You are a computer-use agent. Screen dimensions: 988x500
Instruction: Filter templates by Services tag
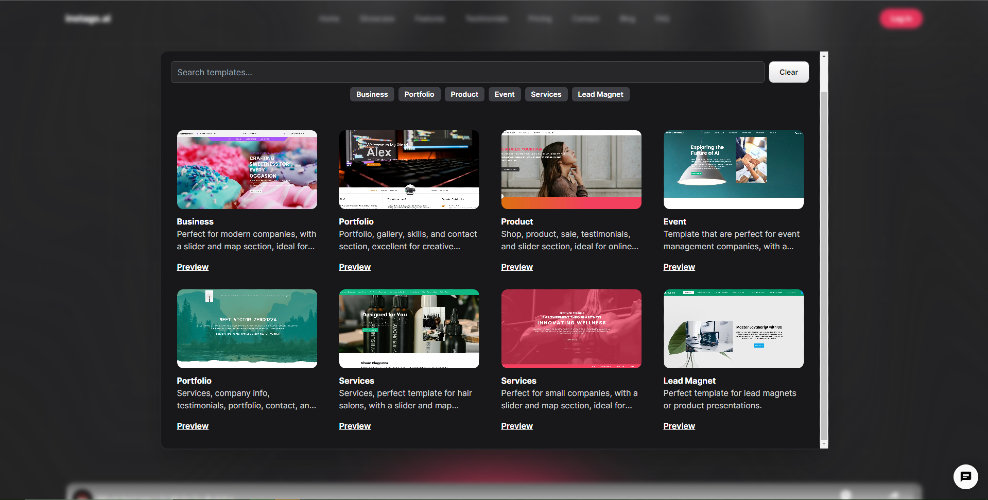tap(546, 94)
